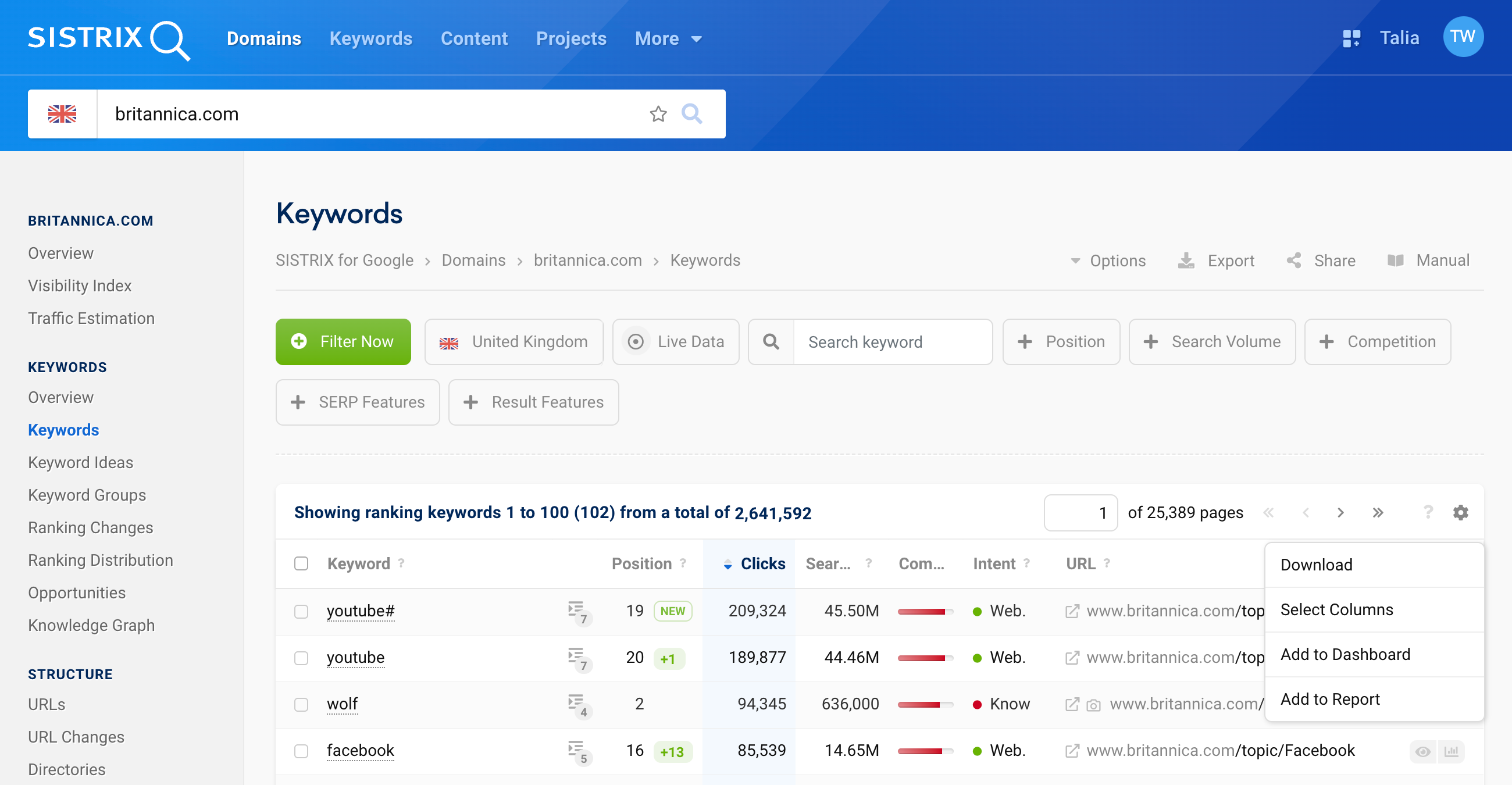1512x785 pixels.
Task: Open Ranking Changes in the sidebar
Action: pyautogui.click(x=90, y=528)
